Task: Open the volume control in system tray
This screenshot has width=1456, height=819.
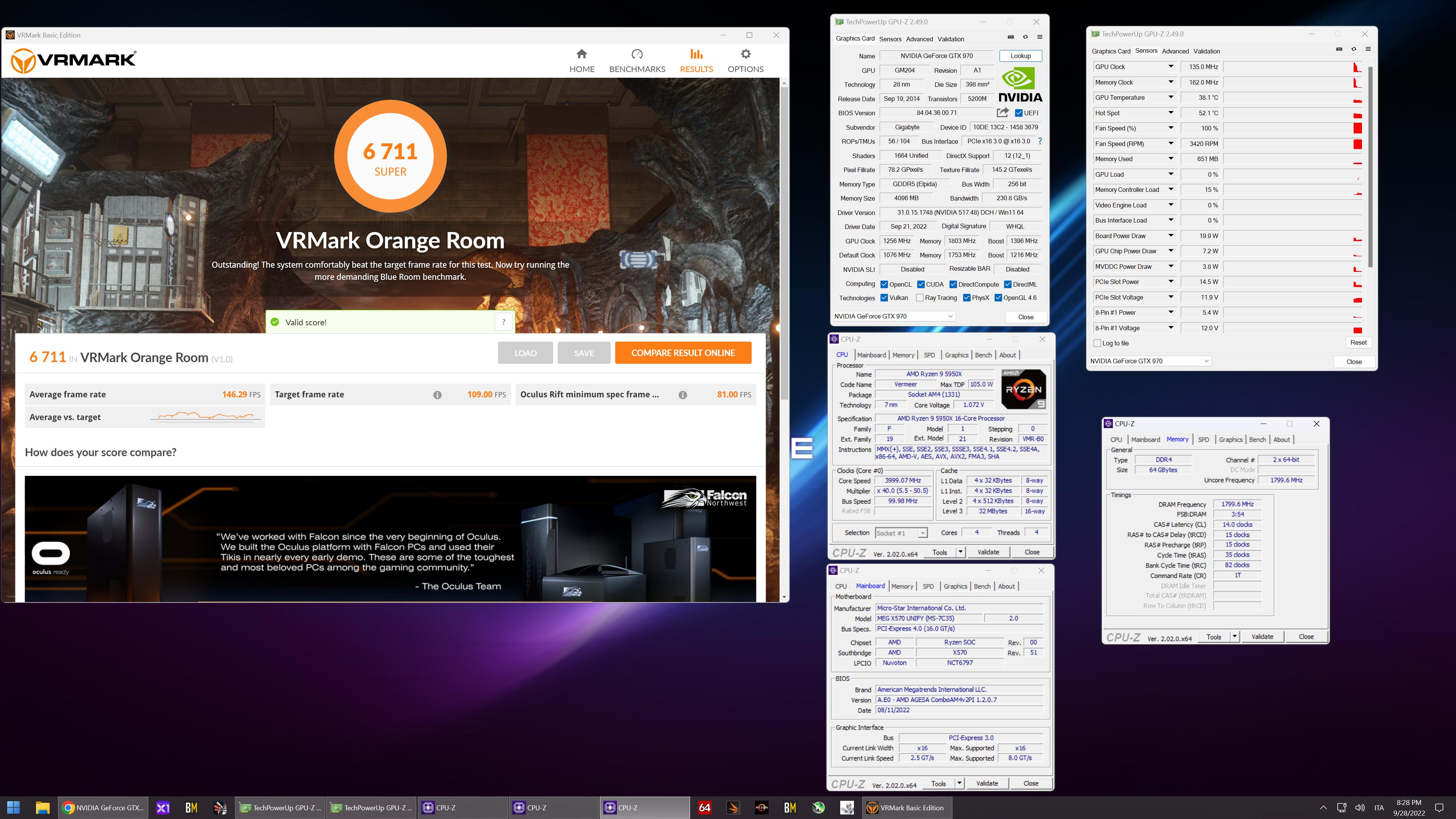Action: (1360, 808)
